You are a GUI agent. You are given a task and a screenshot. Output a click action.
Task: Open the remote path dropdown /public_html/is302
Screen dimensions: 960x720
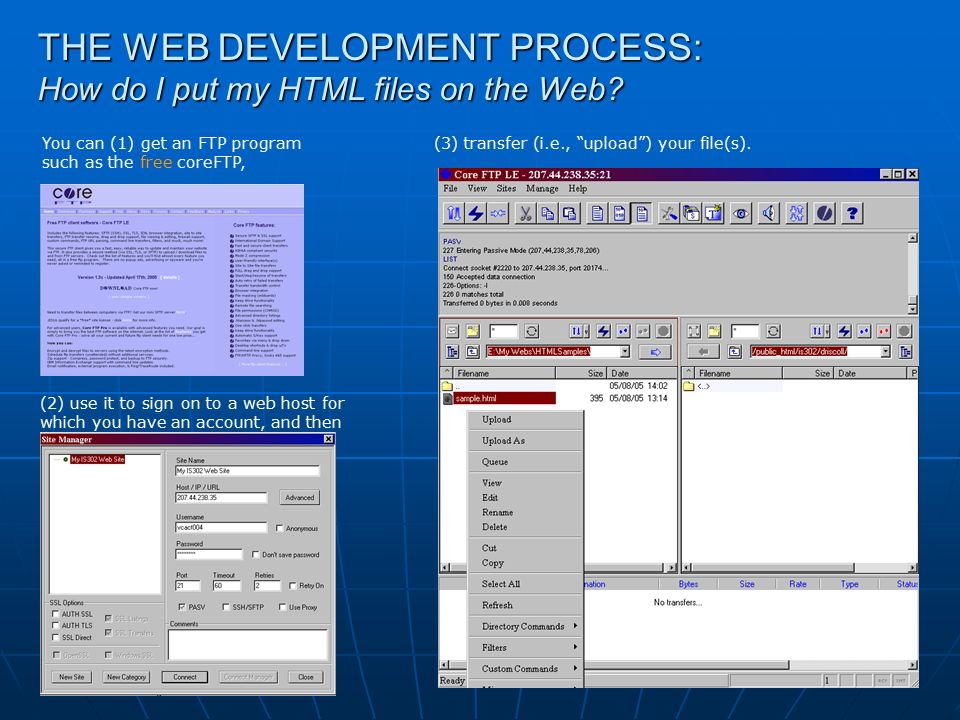885,351
